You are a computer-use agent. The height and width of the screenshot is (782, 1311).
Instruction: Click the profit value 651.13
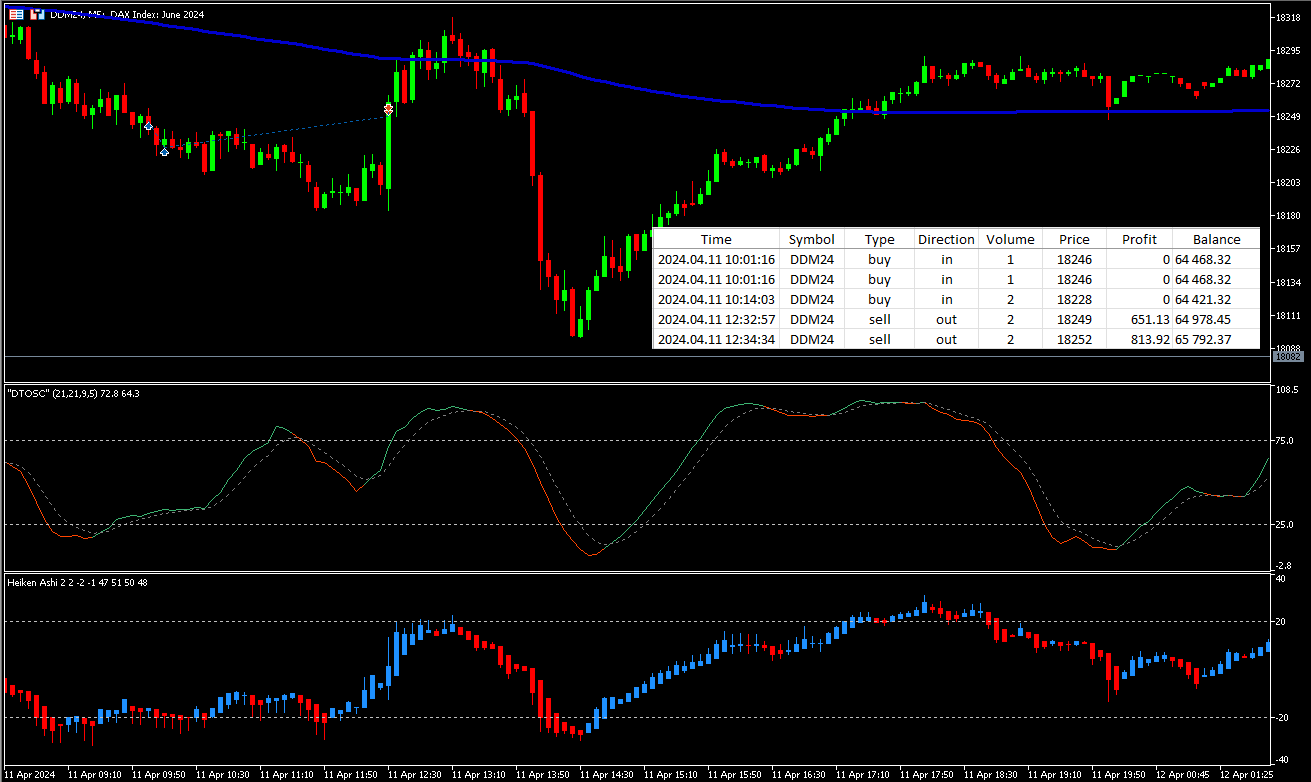(1148, 319)
